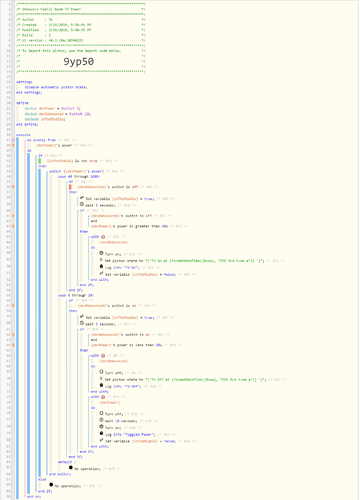The width and height of the screenshot is (360, 500).
Task: Click the green indicator beside inTheMiddle is not true
Action: click(40, 161)
